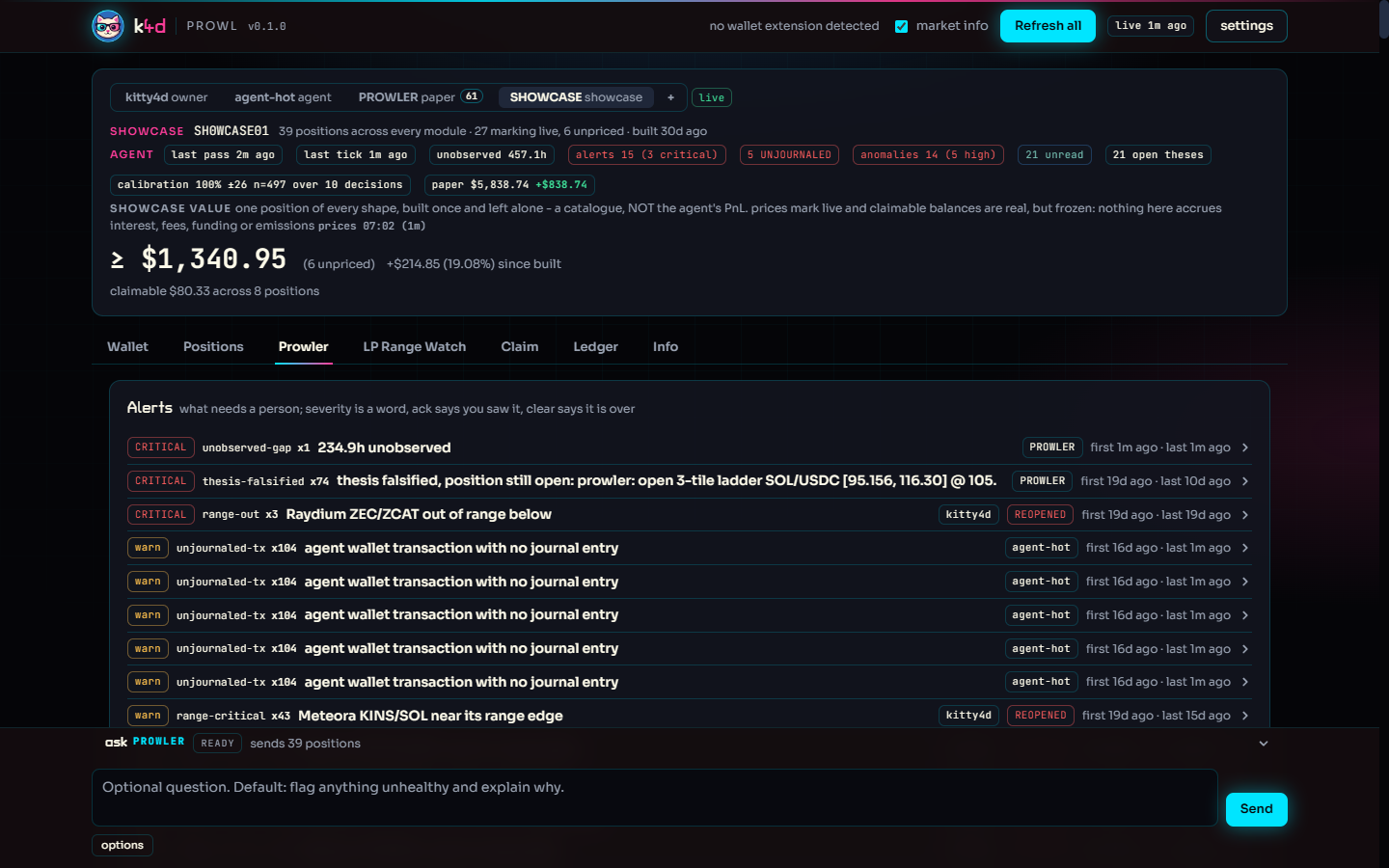Image resolution: width=1389 pixels, height=868 pixels.
Task: Click 'no wallet extension detected' text
Action: click(x=794, y=26)
